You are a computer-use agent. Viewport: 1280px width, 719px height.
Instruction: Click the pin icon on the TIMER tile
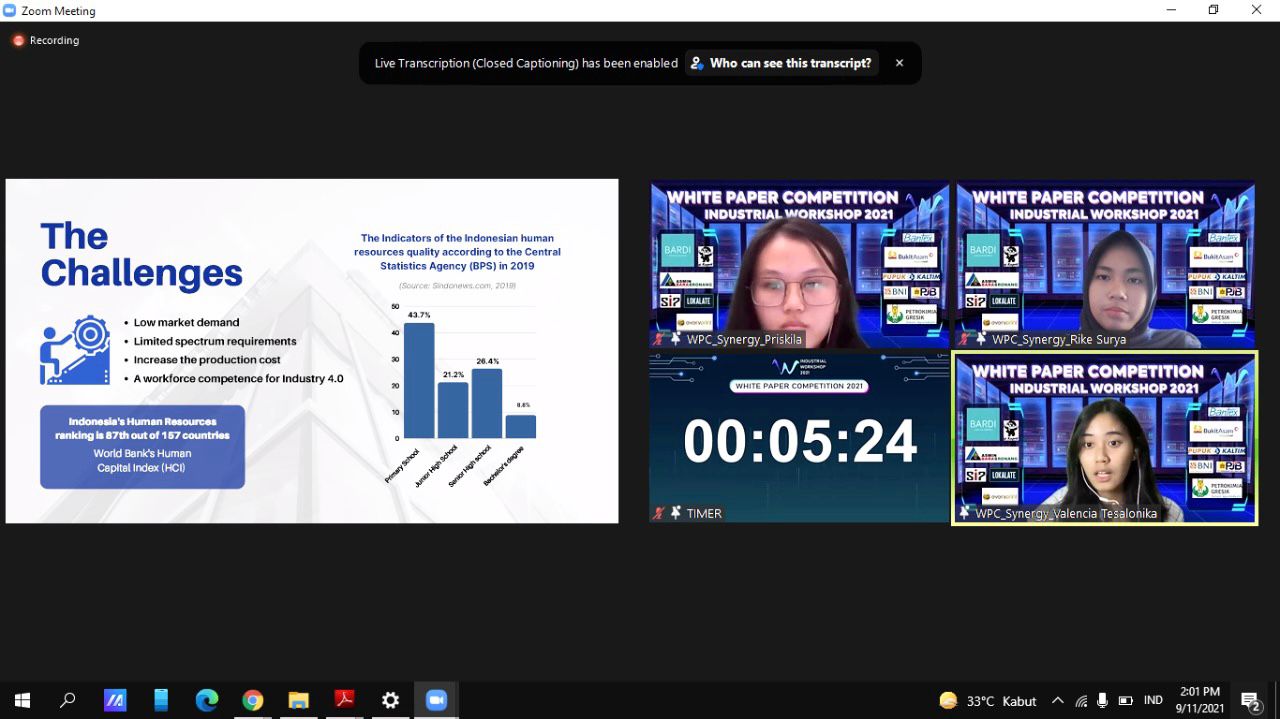tap(676, 513)
